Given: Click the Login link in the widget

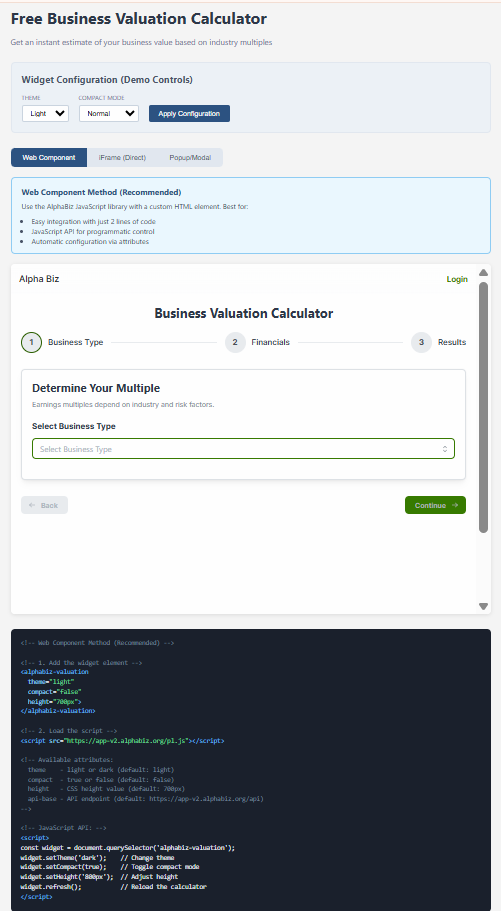Looking at the screenshot, I should coord(457,279).
